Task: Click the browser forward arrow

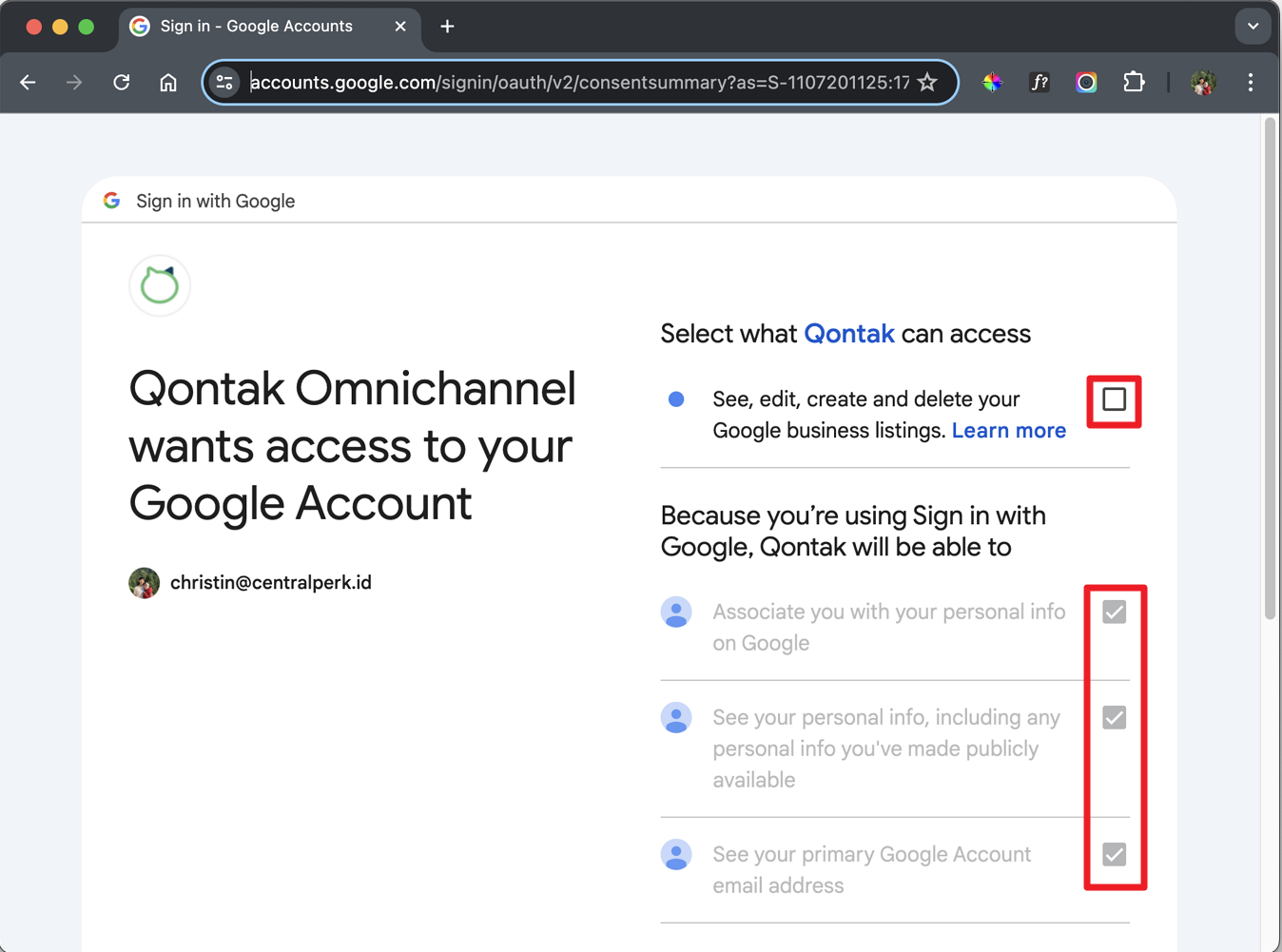Action: 74,83
